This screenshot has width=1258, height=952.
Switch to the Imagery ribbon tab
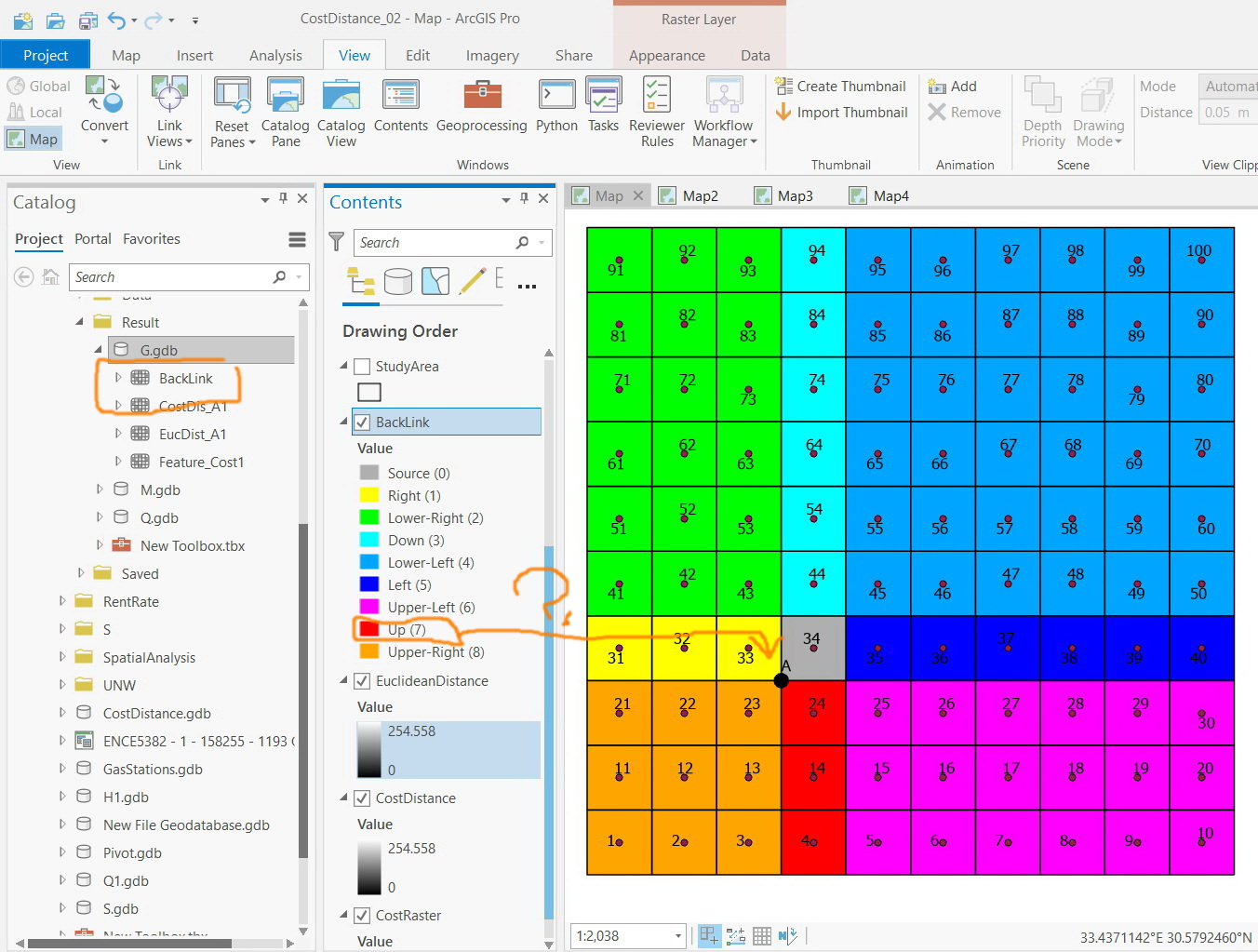(x=492, y=55)
